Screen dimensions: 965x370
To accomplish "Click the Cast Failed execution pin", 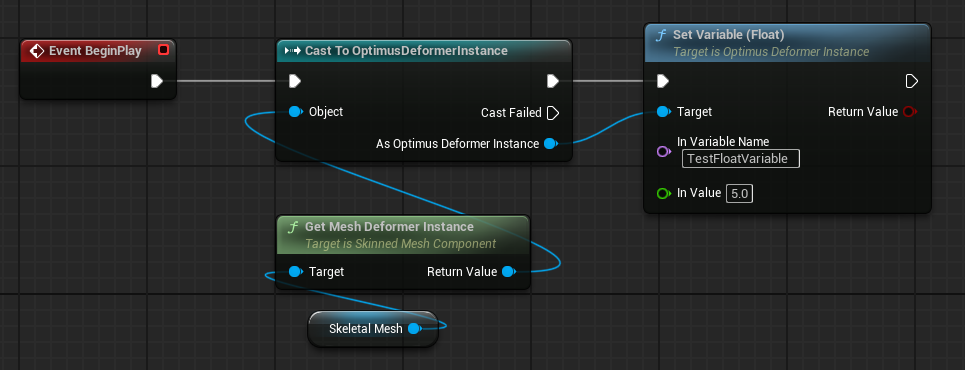I will click(553, 113).
